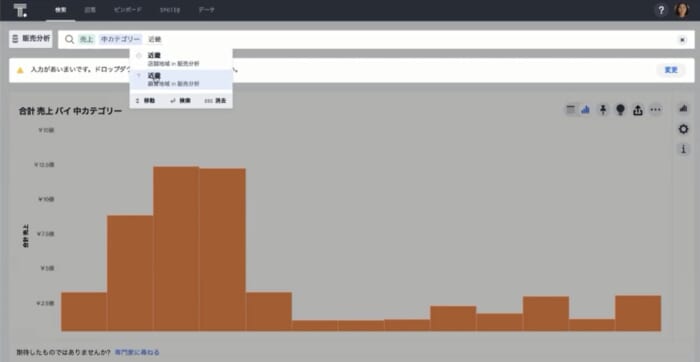
Task: Switch to table view toggle
Action: (x=571, y=110)
